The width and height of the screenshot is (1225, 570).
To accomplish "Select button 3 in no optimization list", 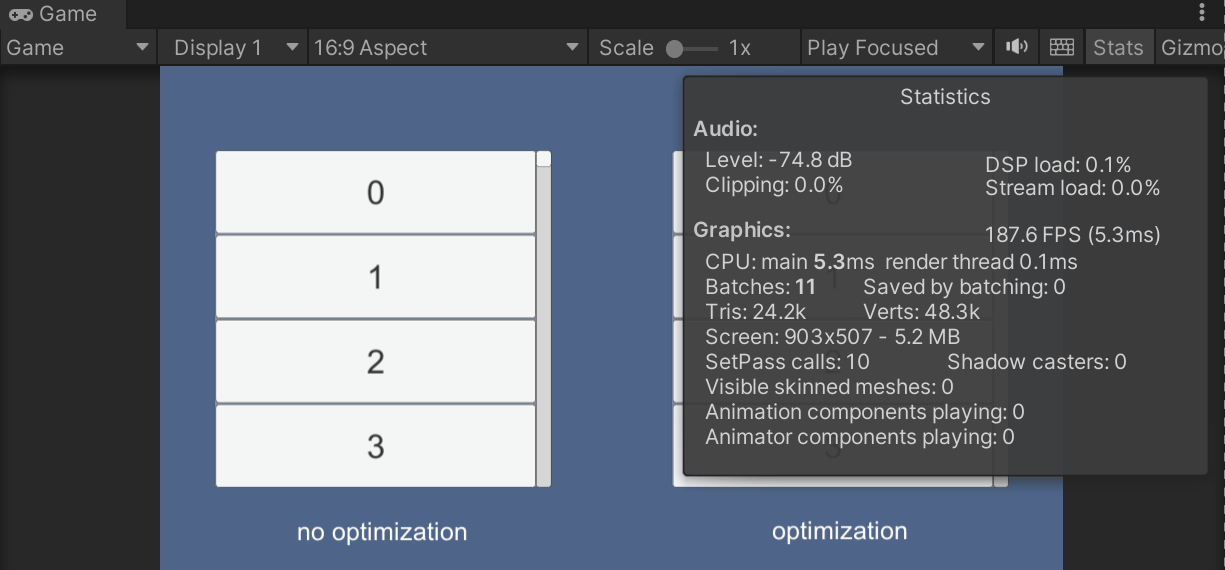I will 375,445.
